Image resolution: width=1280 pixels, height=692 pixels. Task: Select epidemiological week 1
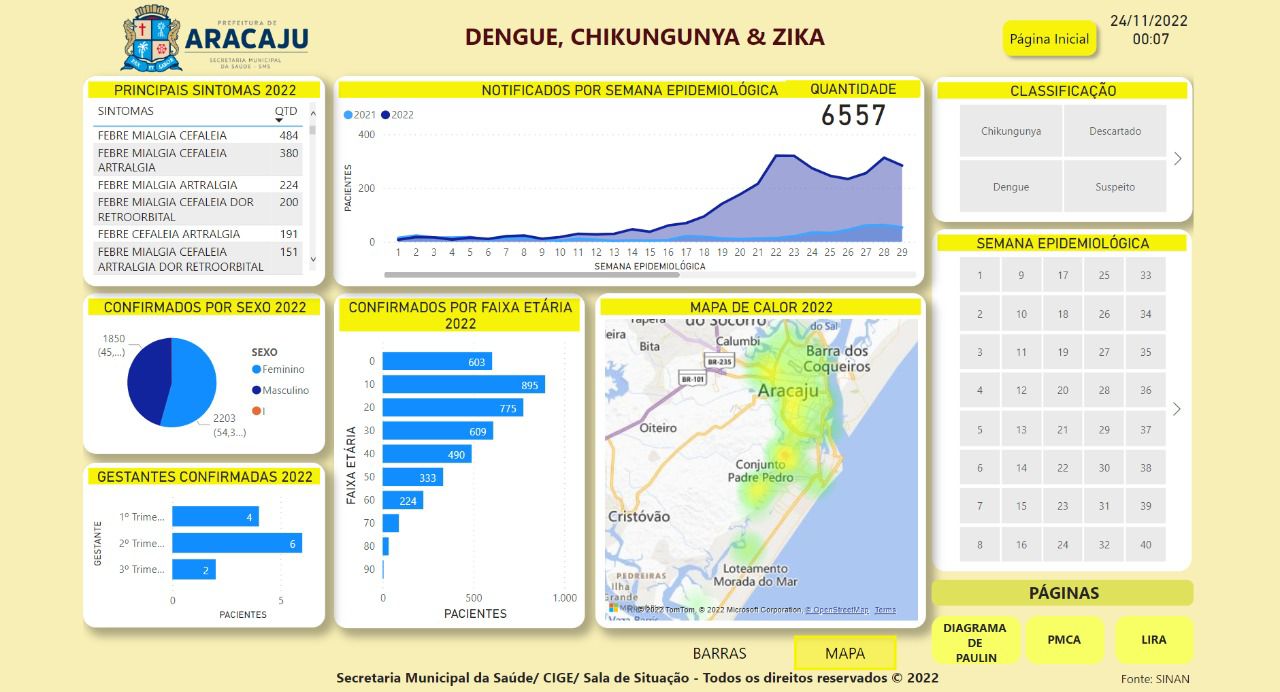click(x=980, y=275)
